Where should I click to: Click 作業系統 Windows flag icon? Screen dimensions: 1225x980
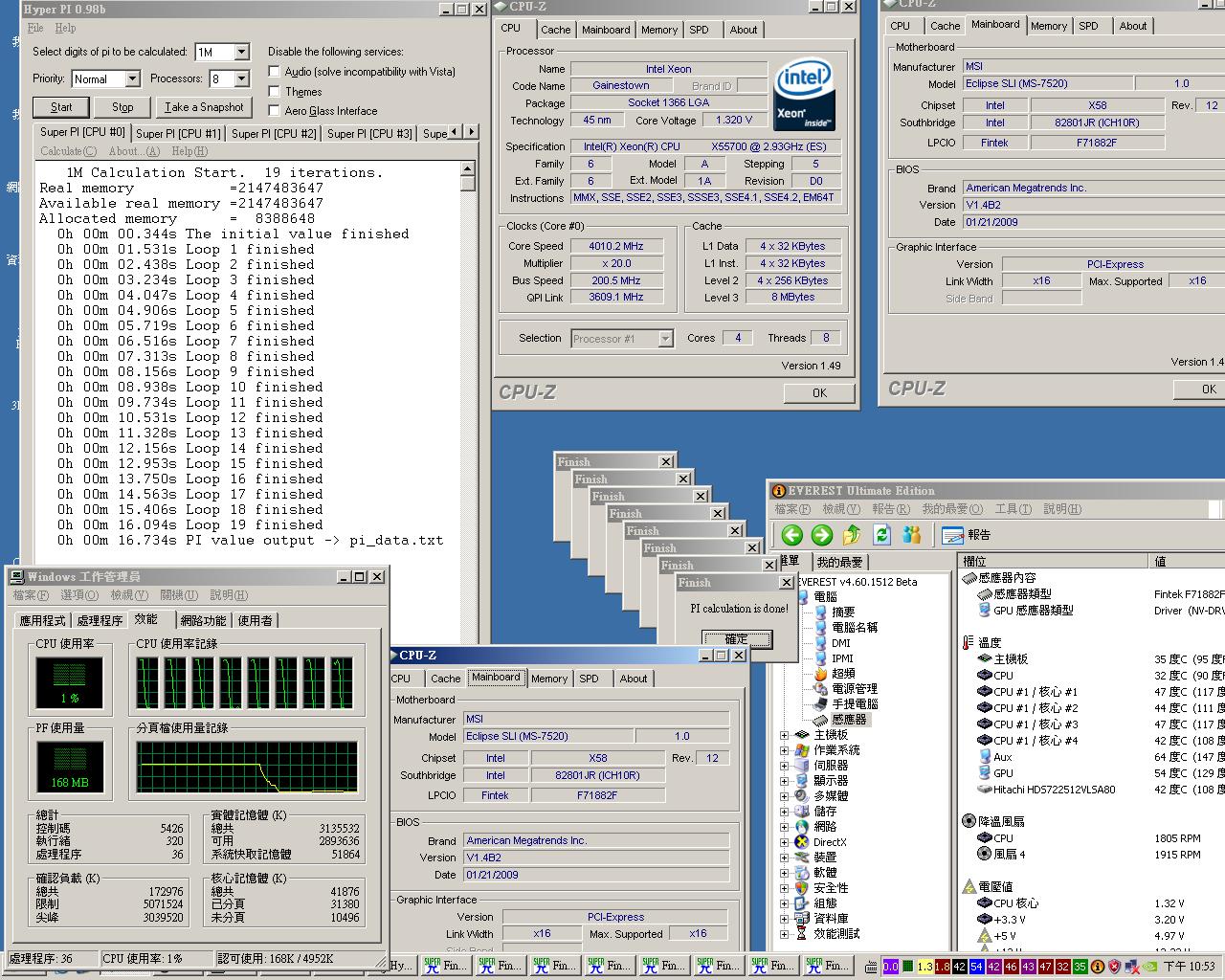click(802, 750)
